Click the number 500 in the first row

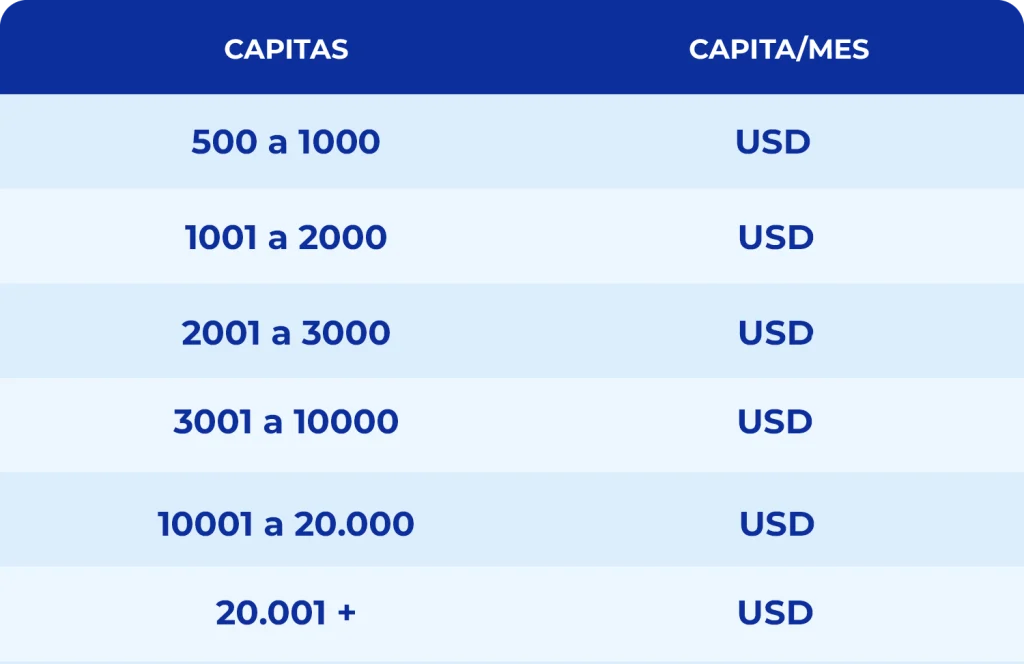(x=224, y=142)
